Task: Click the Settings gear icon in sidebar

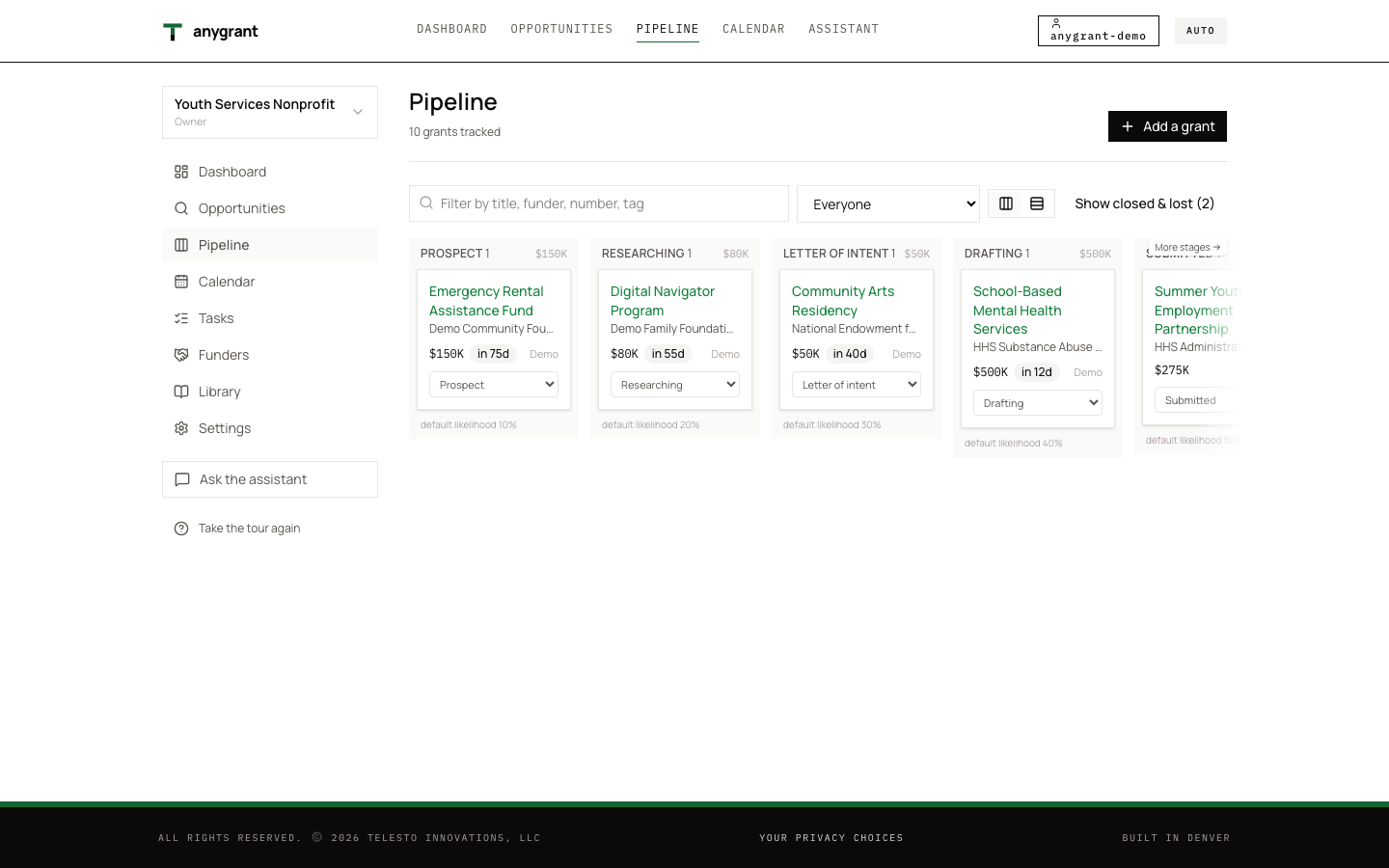Action: pyautogui.click(x=181, y=428)
